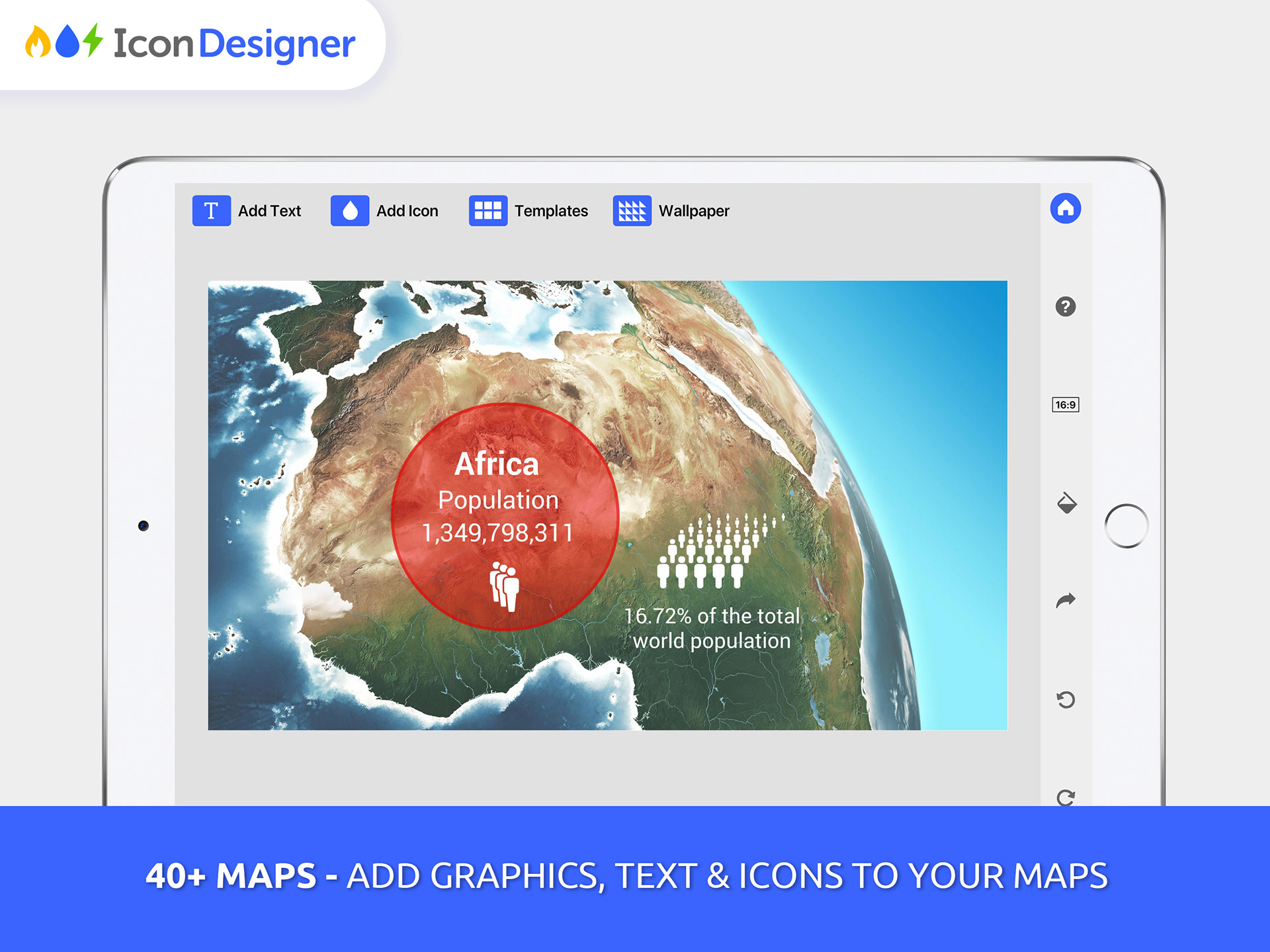The image size is (1270, 952).
Task: Click the Add Text label
Action: point(269,211)
